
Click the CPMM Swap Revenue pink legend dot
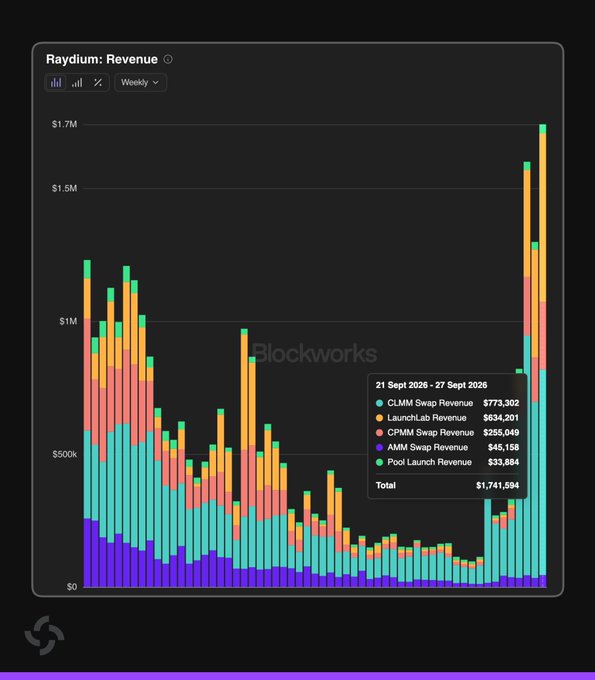379,433
